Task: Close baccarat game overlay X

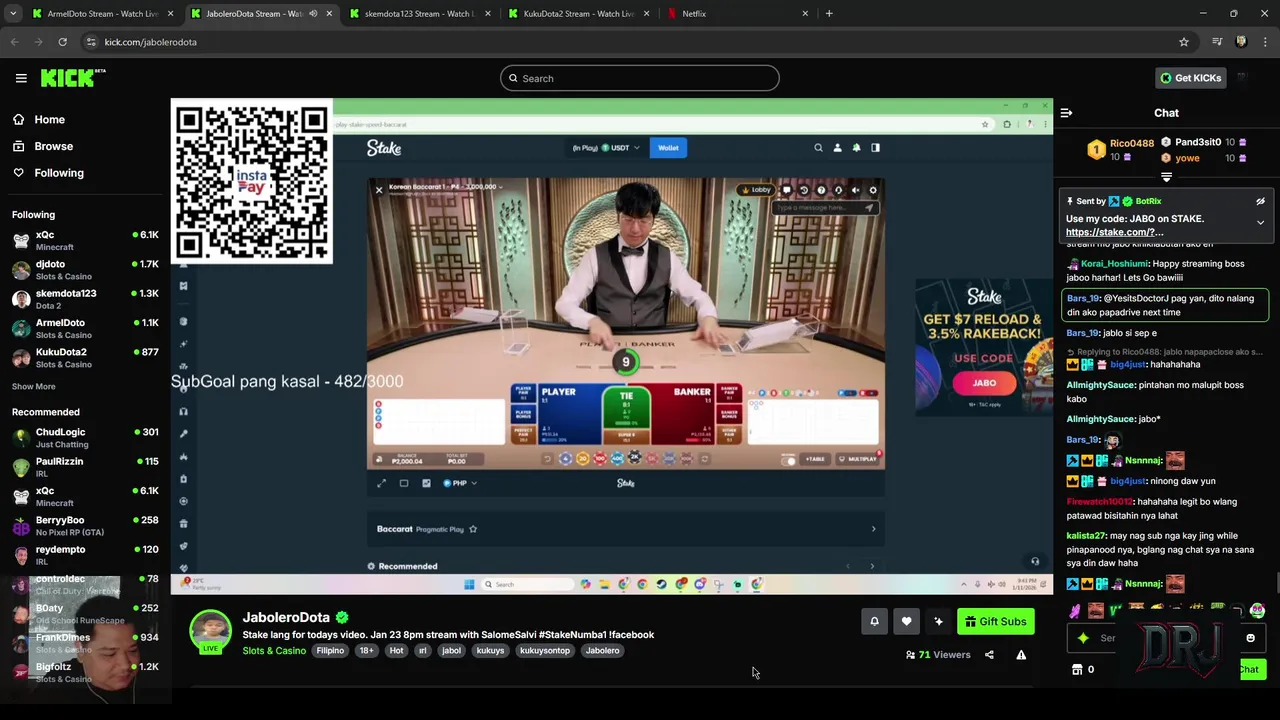Action: (379, 189)
